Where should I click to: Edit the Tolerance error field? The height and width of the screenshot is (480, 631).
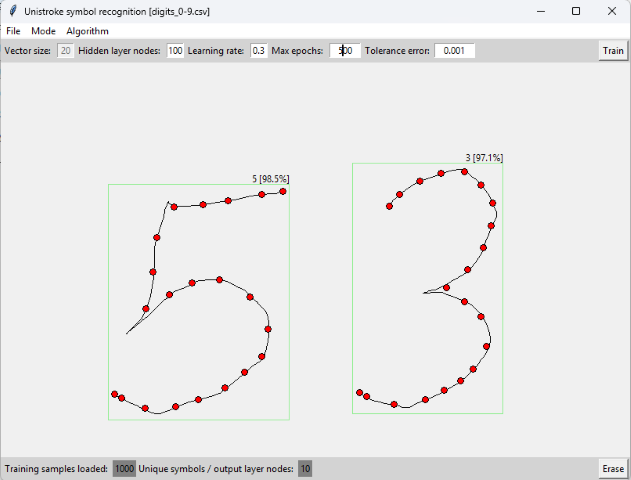[455, 51]
